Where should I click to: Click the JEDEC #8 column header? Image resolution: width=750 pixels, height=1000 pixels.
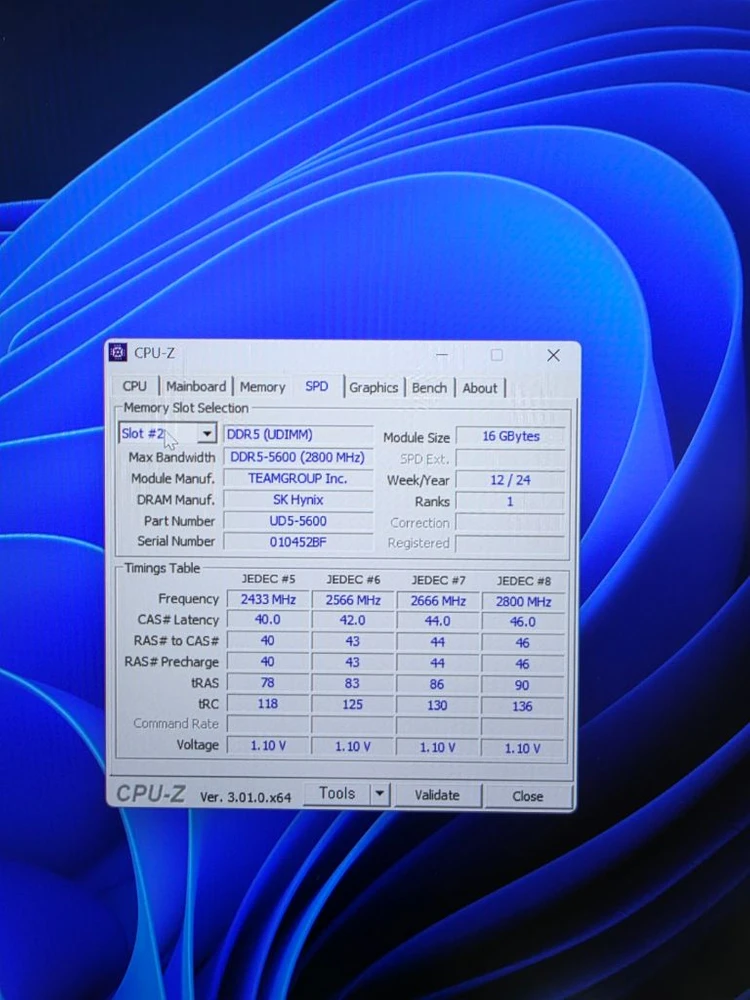coord(524,581)
